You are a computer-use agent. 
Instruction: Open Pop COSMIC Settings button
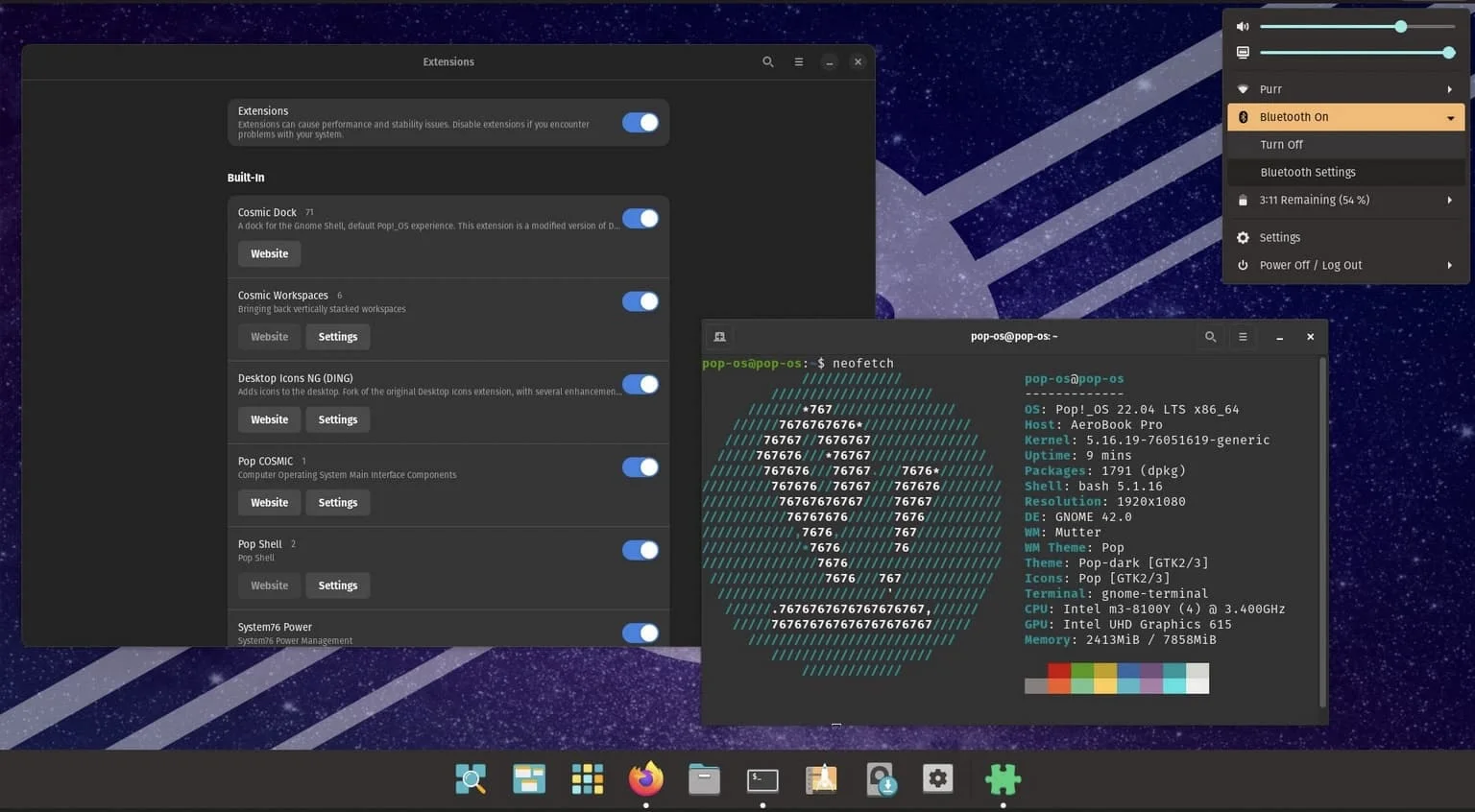tap(338, 502)
